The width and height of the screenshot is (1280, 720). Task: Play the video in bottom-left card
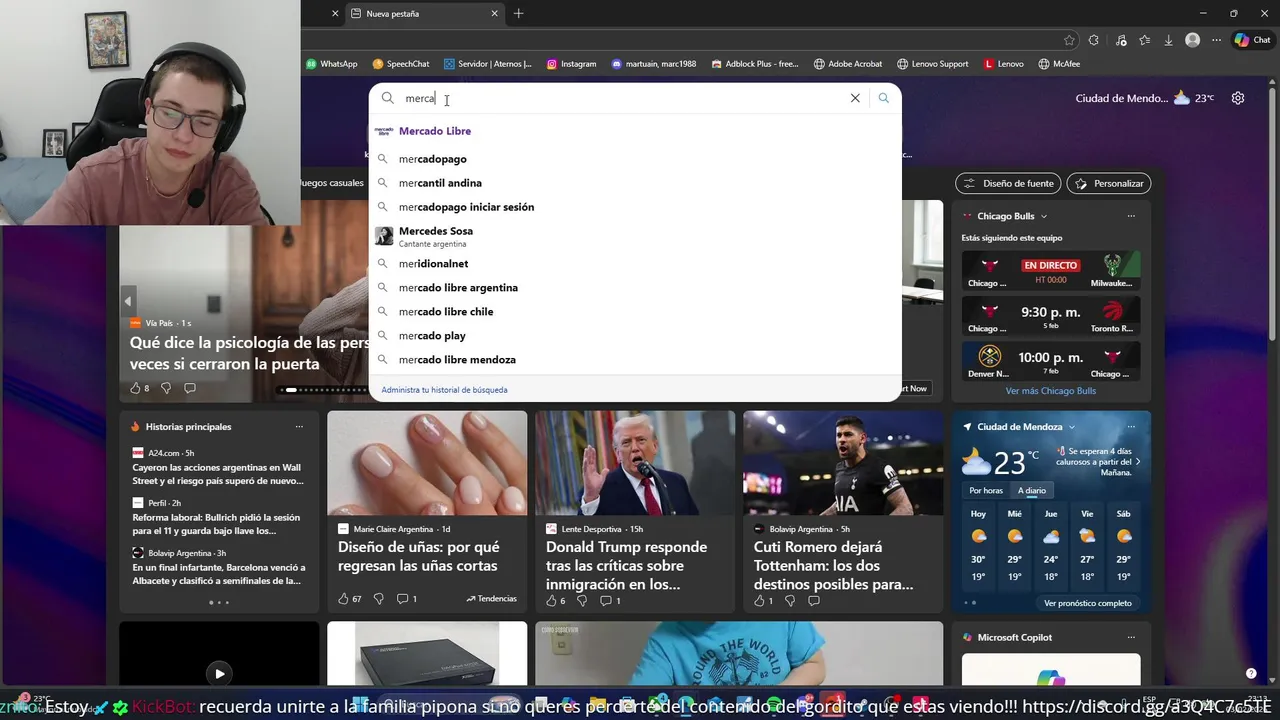(219, 673)
